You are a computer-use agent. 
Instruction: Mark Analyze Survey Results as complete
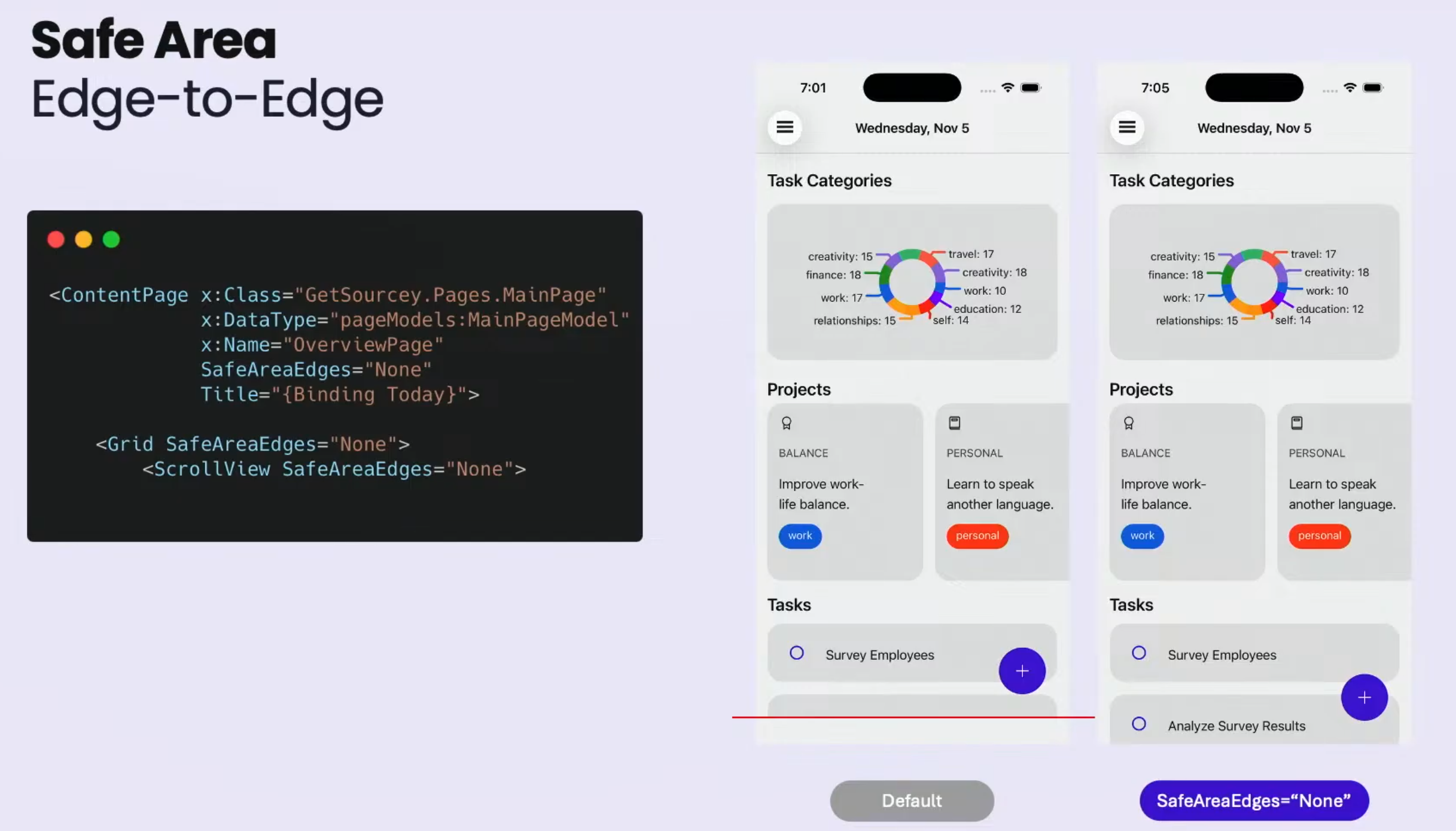coord(1139,723)
